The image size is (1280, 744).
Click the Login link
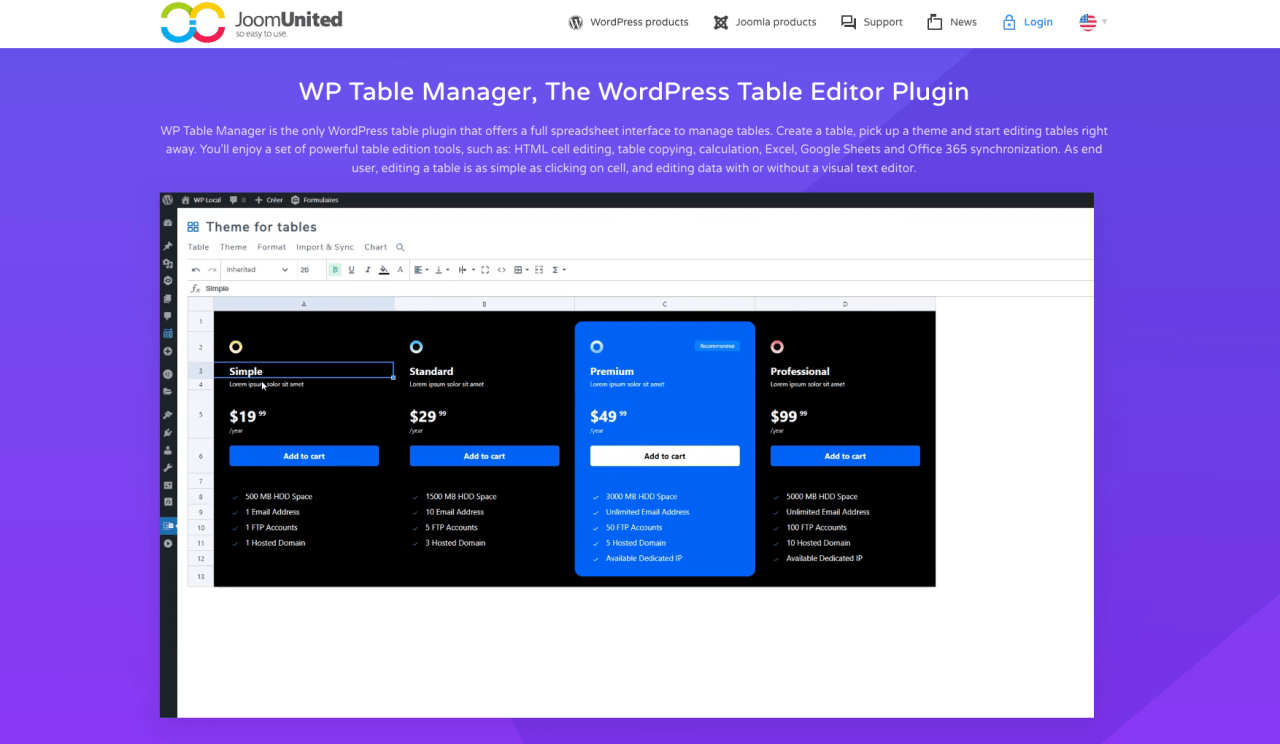(1028, 22)
